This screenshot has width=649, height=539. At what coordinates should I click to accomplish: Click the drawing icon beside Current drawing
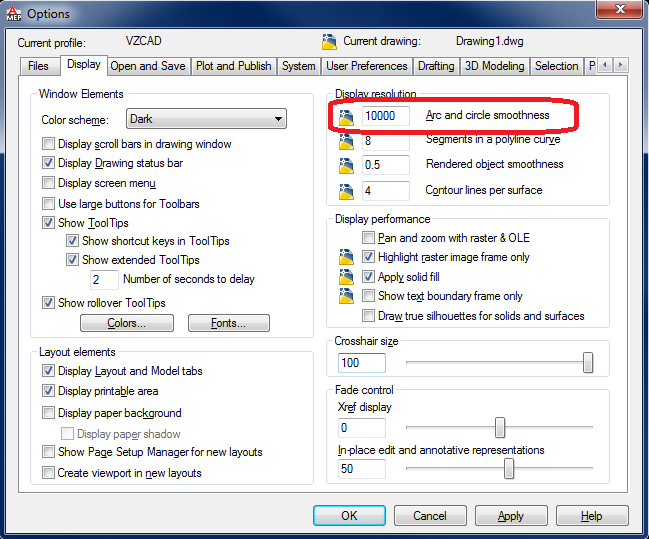329,42
